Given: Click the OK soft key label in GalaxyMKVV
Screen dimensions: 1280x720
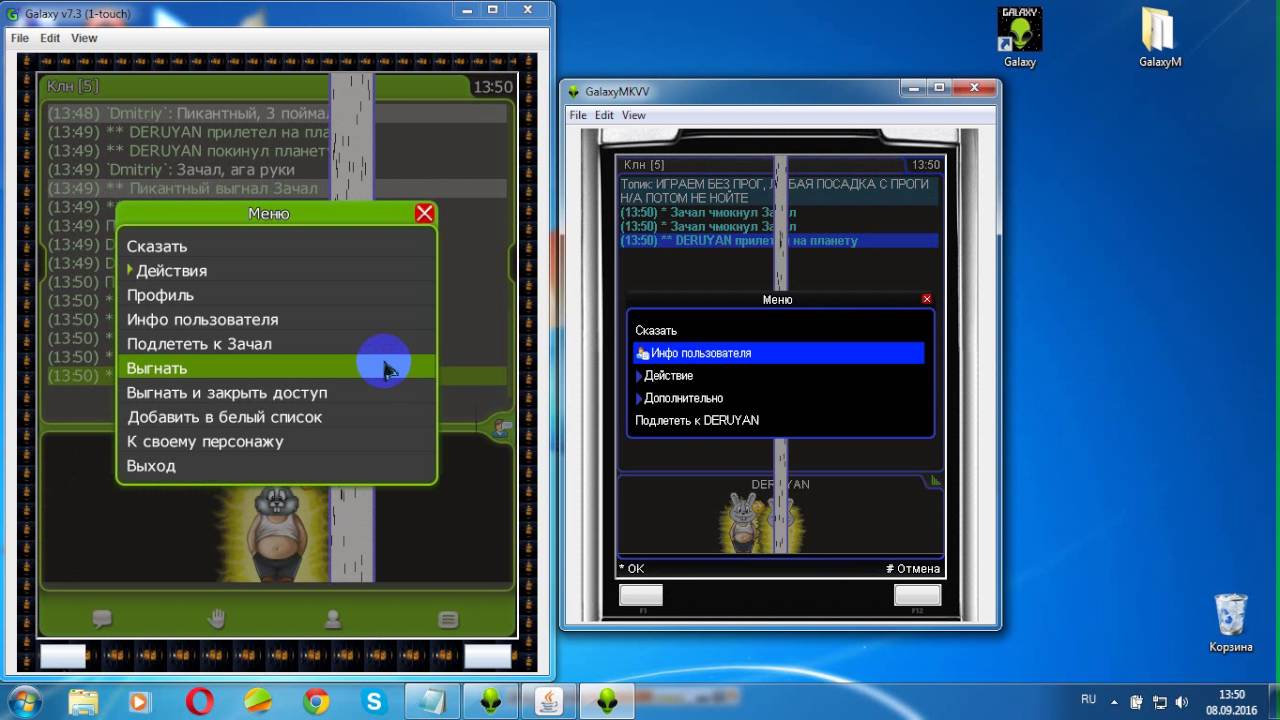Looking at the screenshot, I should [632, 569].
